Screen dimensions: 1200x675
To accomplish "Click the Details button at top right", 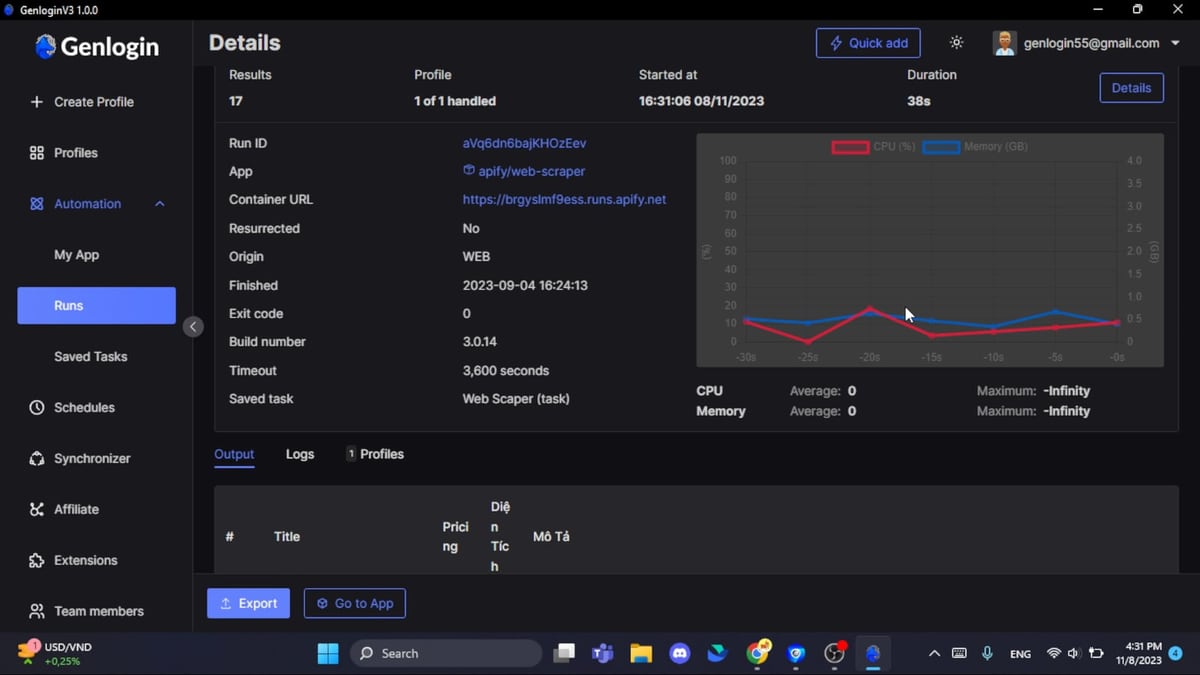I will pos(1131,88).
